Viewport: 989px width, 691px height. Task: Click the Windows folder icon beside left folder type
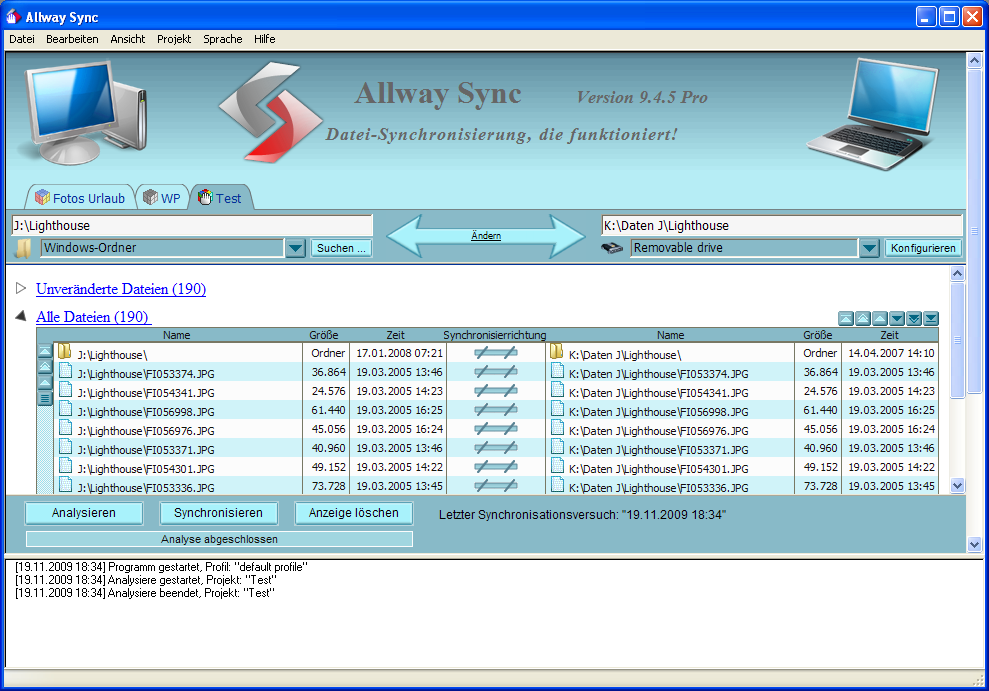pyautogui.click(x=24, y=248)
